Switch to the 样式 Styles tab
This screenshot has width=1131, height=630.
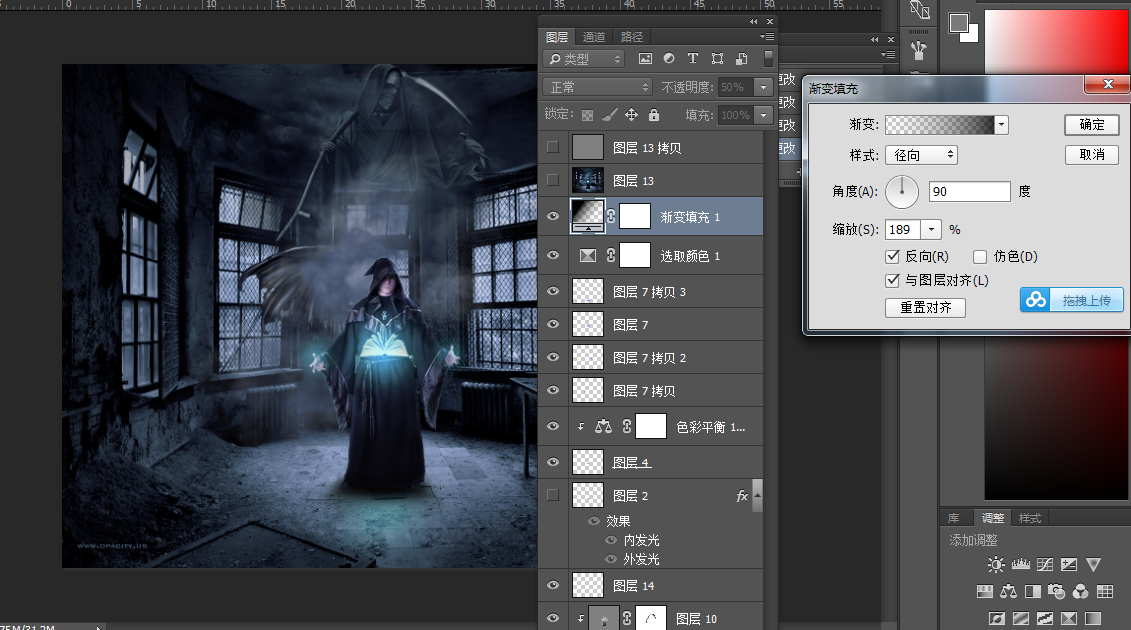tap(1030, 518)
